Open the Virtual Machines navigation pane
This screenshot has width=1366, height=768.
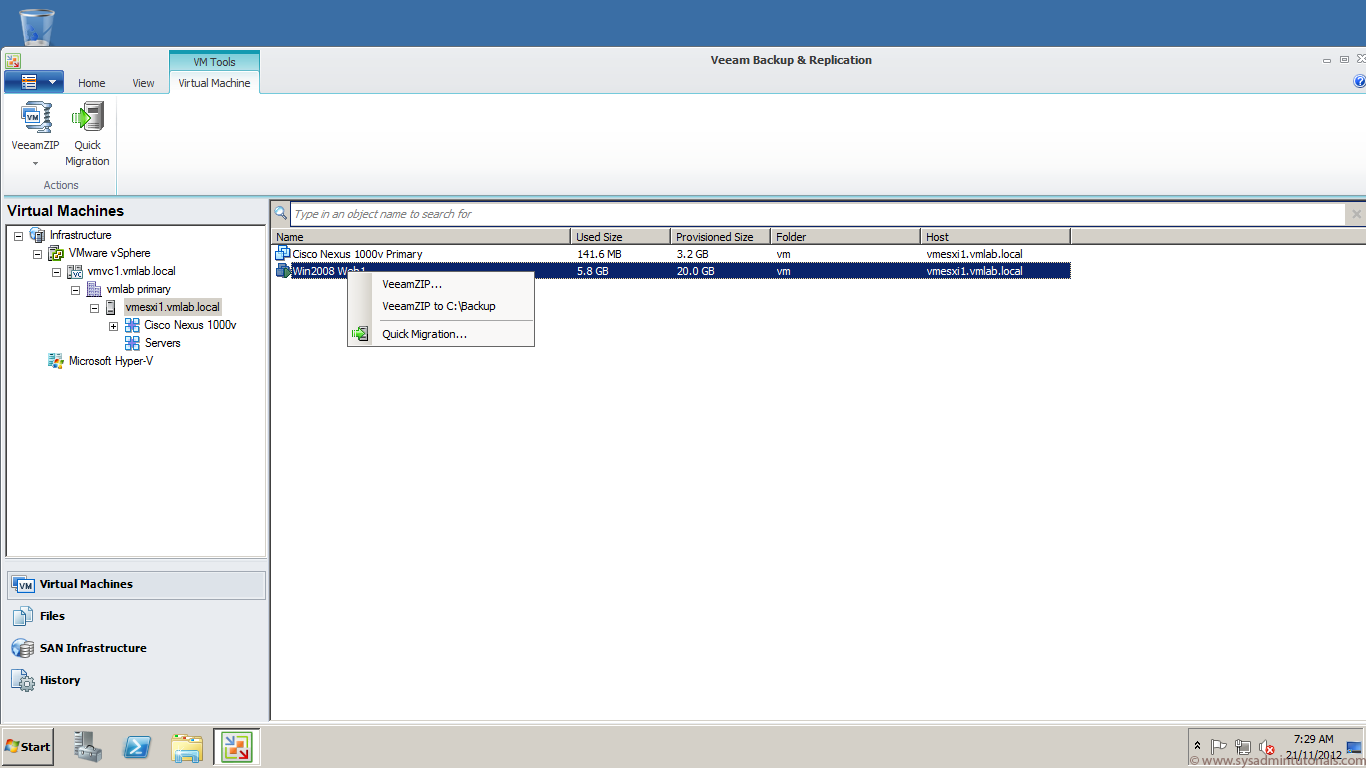click(x=137, y=584)
